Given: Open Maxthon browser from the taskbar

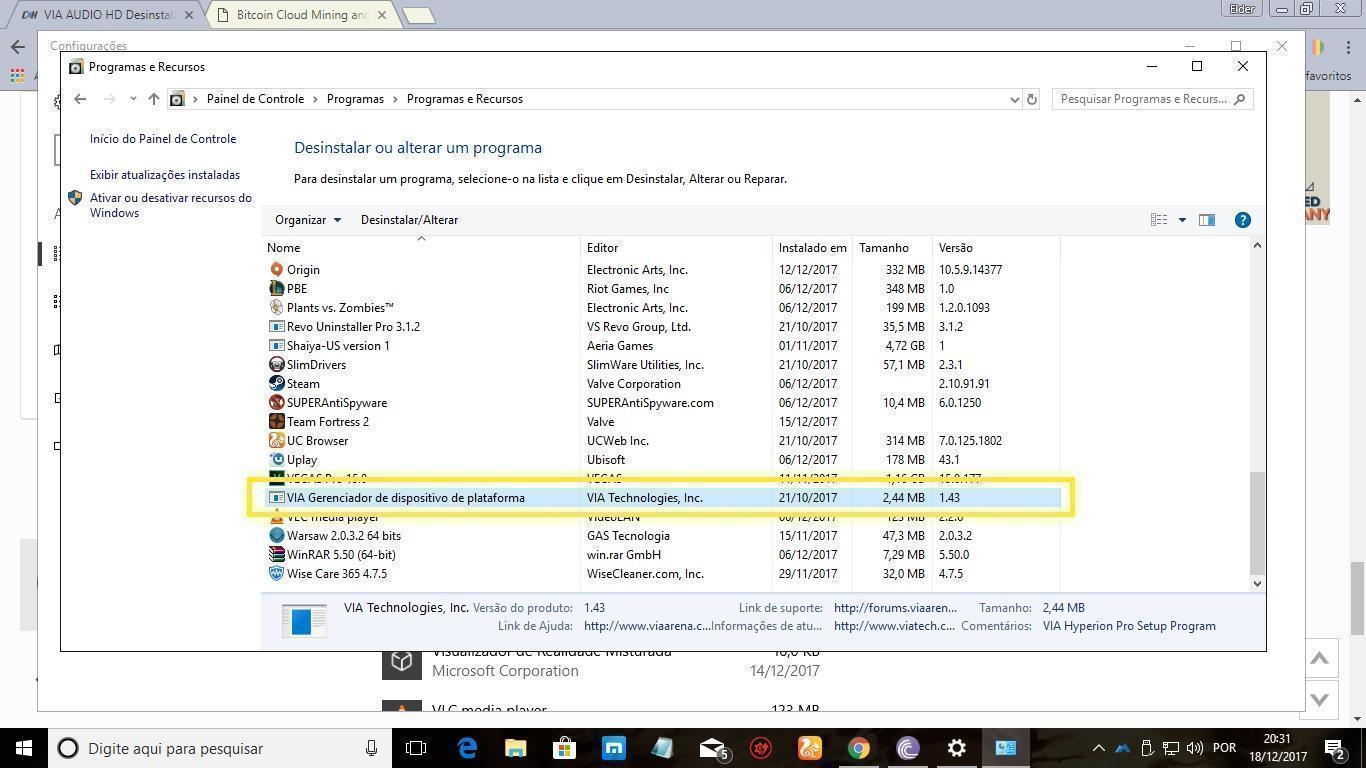Looking at the screenshot, I should 613,748.
